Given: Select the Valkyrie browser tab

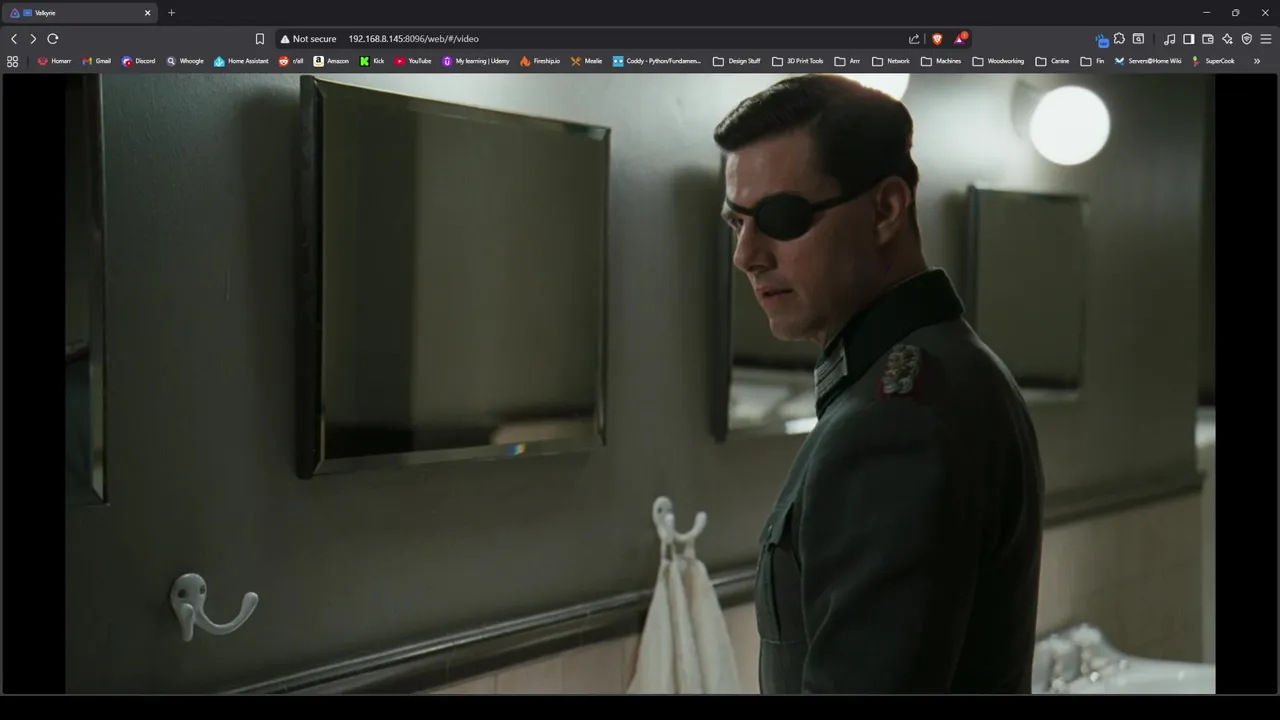Looking at the screenshot, I should [x=80, y=13].
